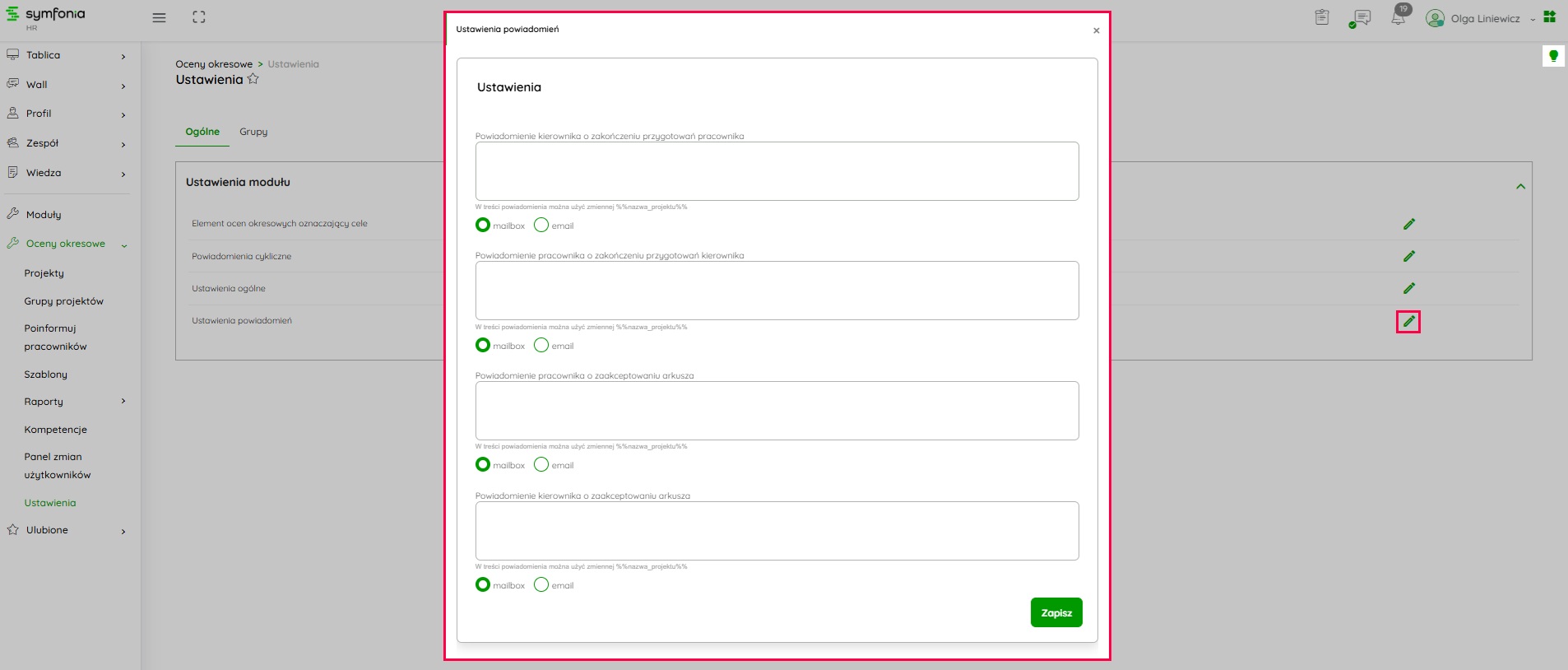The width and height of the screenshot is (1568, 670).
Task: Collapse the Oceny okresowe menu section
Action: click(124, 244)
